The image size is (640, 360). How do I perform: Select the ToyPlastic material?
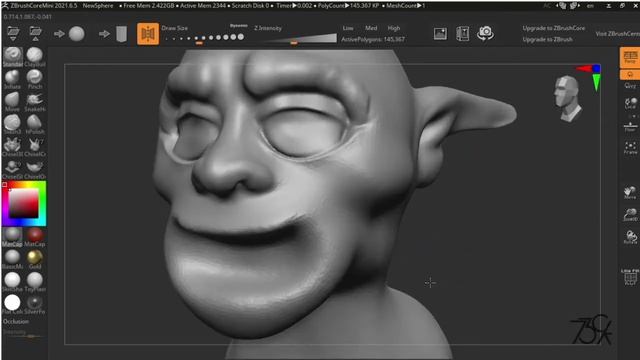35,282
